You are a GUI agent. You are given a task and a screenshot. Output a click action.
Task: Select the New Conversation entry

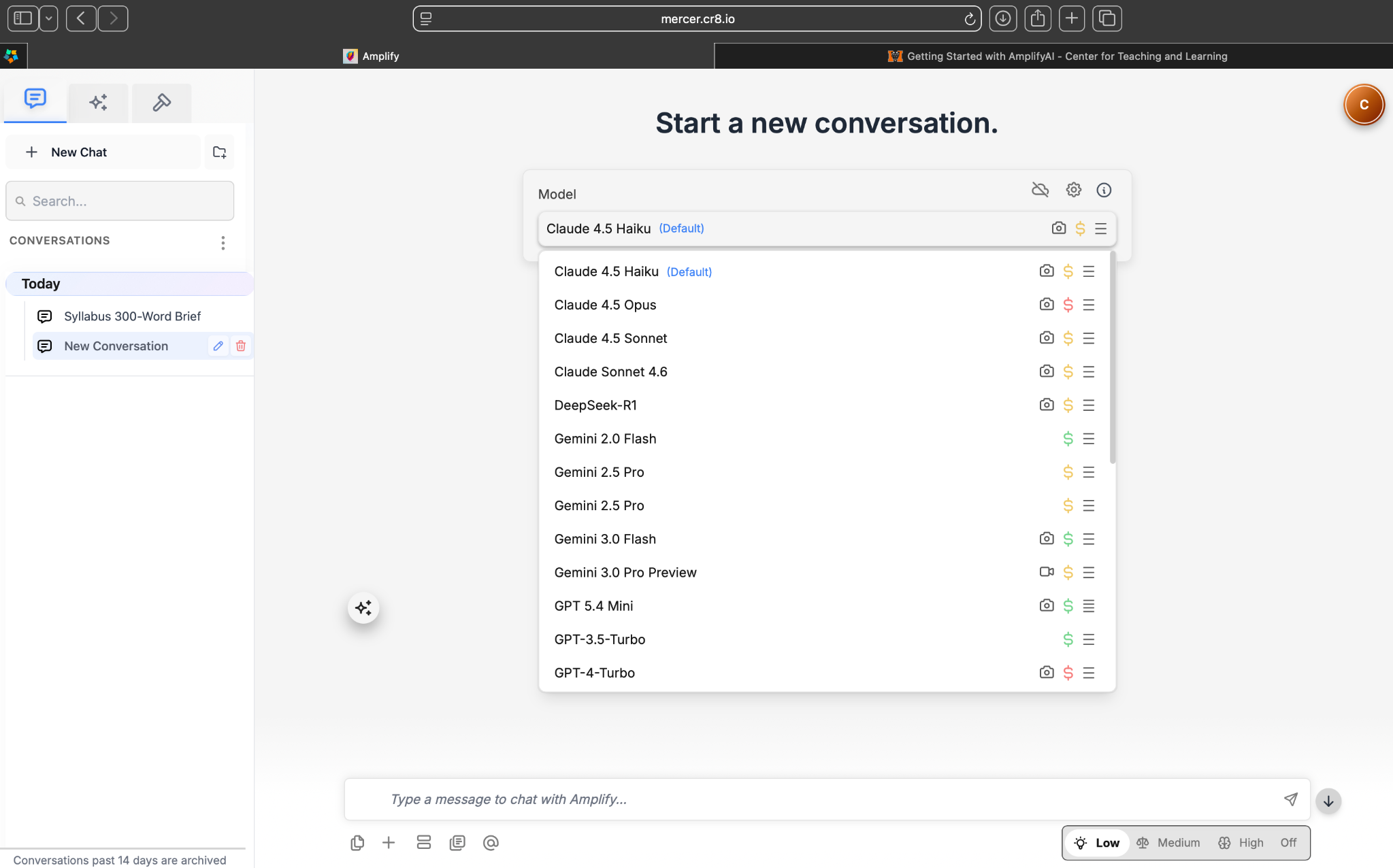coord(116,346)
